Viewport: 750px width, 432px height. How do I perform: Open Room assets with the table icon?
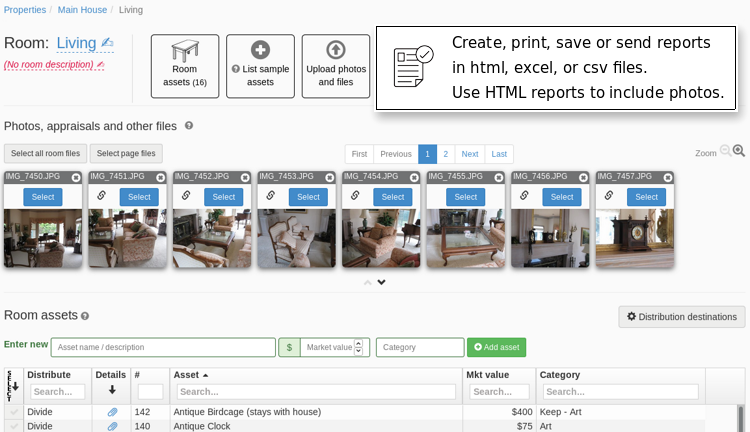pos(185,66)
